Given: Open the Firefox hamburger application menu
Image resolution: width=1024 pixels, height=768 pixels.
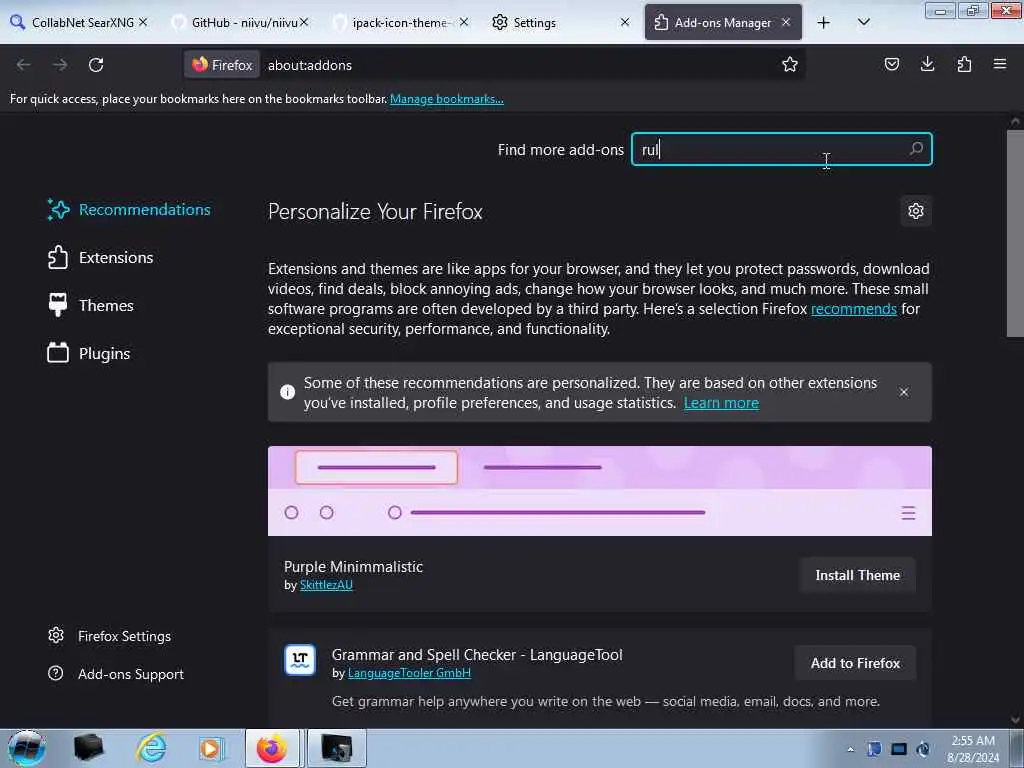Looking at the screenshot, I should [x=1000, y=64].
